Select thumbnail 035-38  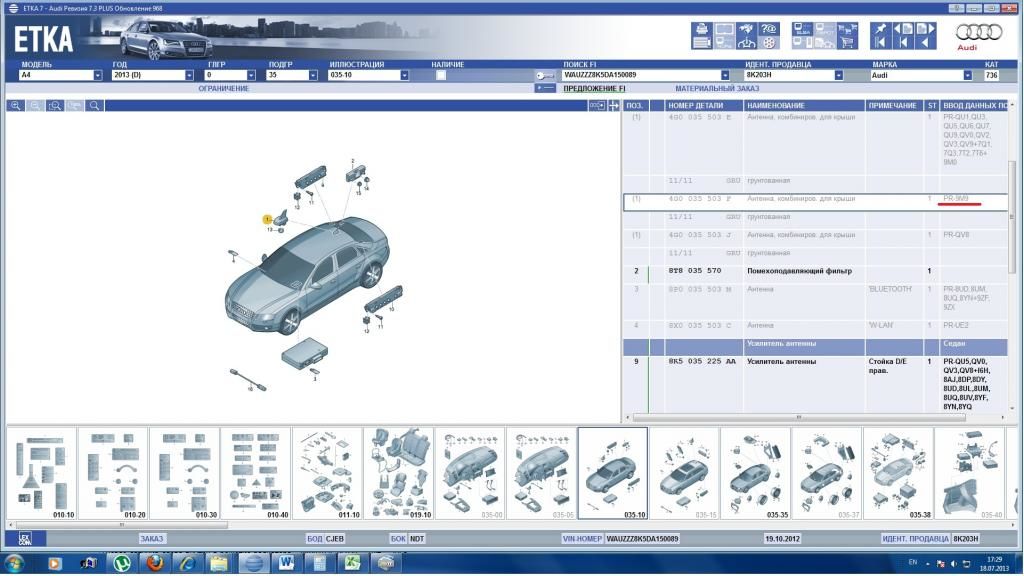(898, 473)
